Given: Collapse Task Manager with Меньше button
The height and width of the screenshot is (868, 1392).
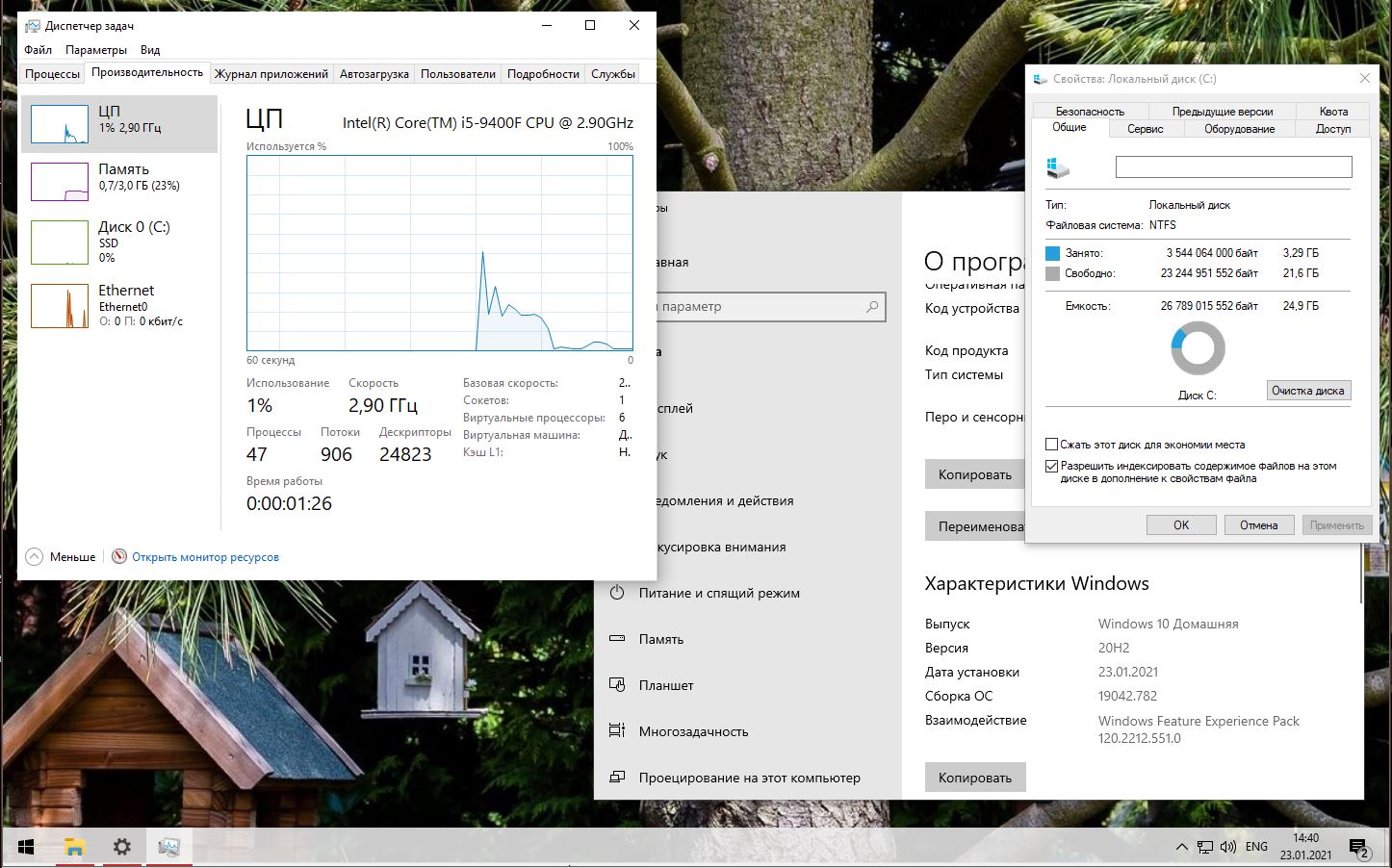Looking at the screenshot, I should [61, 556].
